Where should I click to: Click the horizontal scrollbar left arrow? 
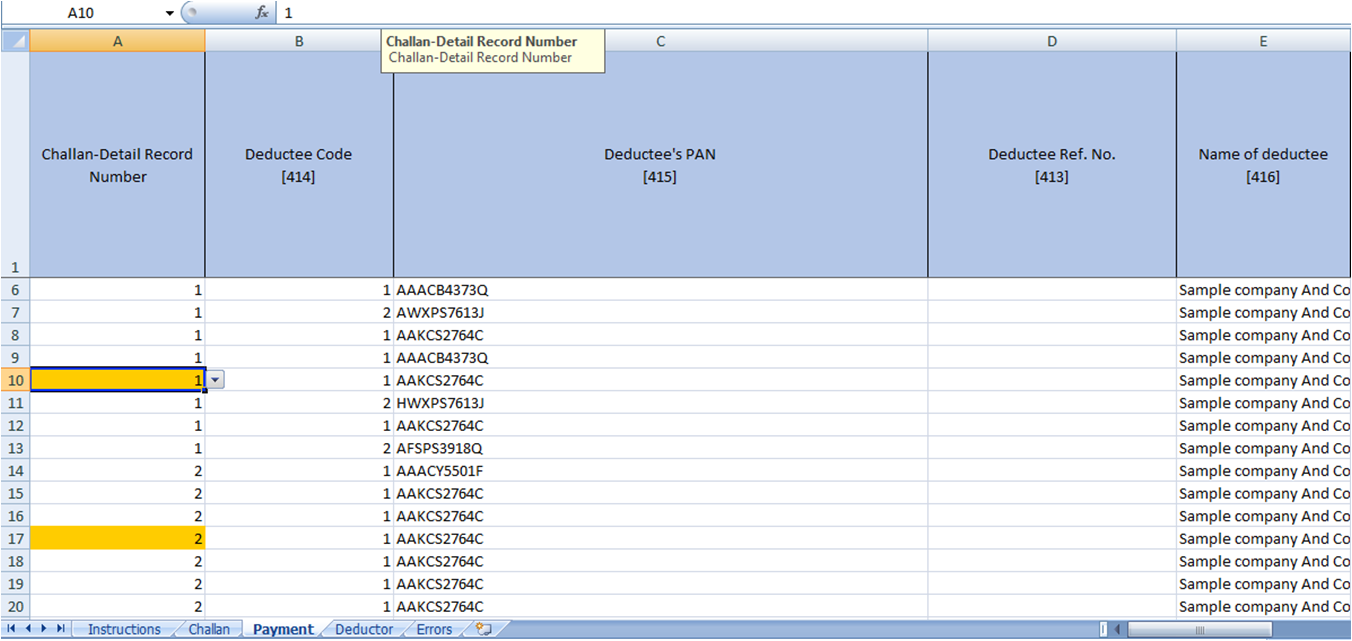[x=1115, y=629]
